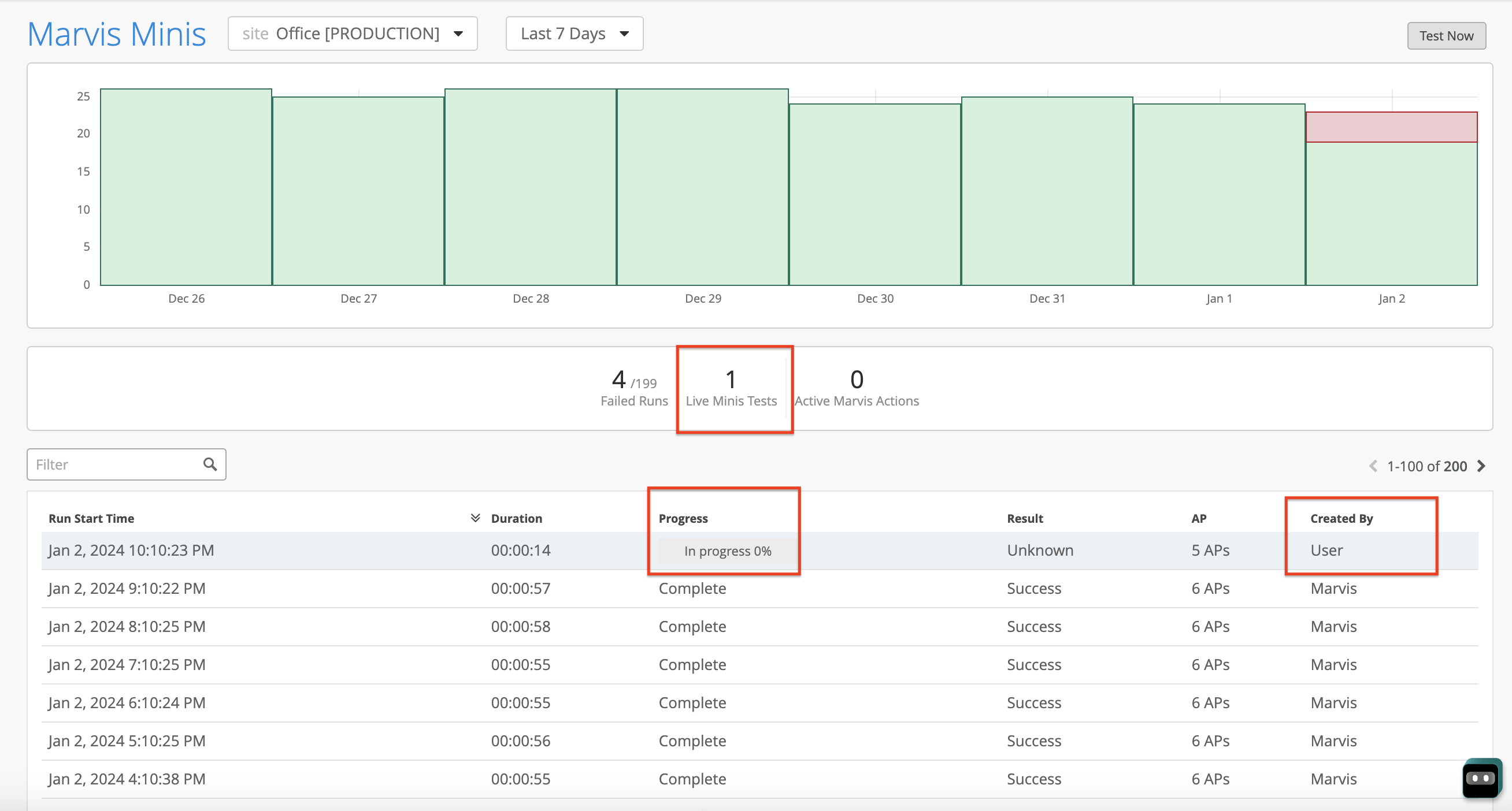Sort by Run Start Time column header
The image size is (1512, 811).
pyautogui.click(x=91, y=518)
